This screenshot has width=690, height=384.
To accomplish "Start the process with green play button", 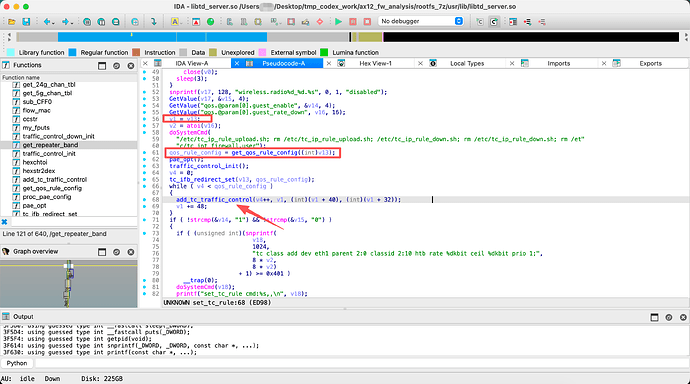I will click(x=338, y=22).
